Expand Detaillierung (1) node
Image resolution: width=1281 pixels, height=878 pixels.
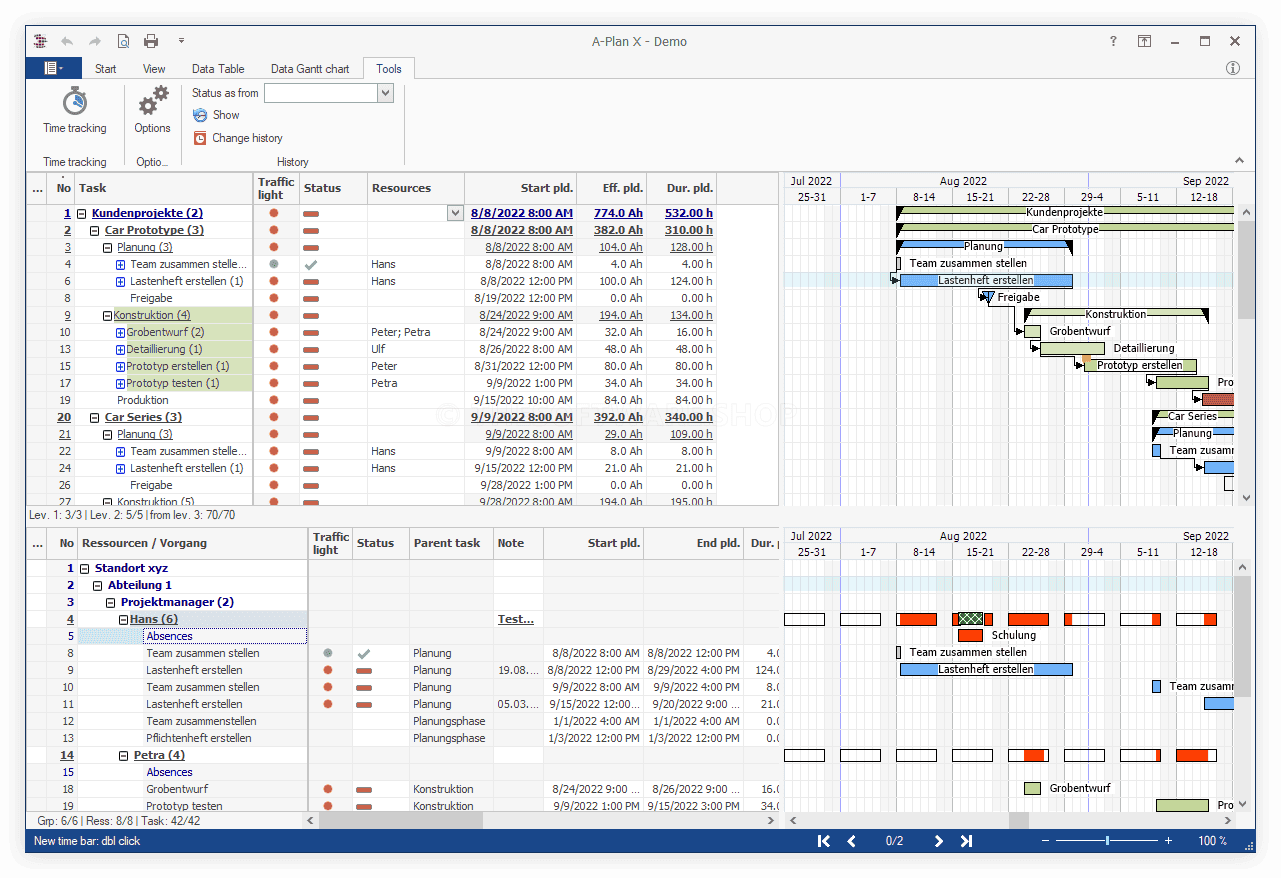point(120,349)
